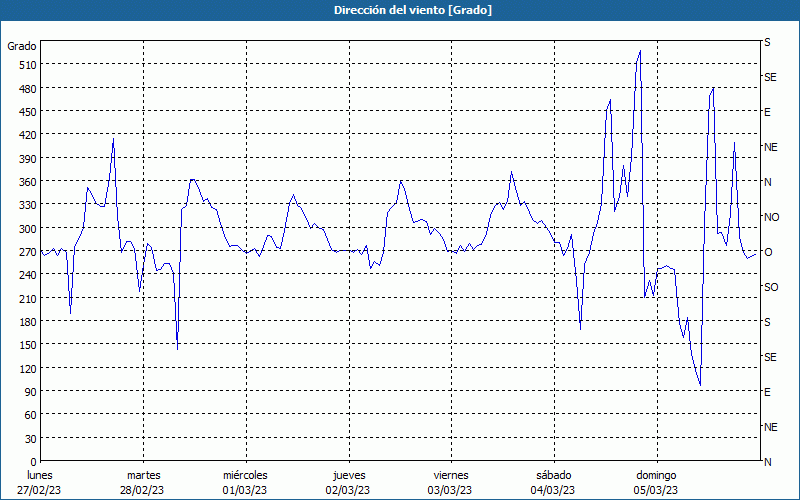Click the 'martes' day label
Viewport: 800px width, 500px height.
[x=143, y=475]
